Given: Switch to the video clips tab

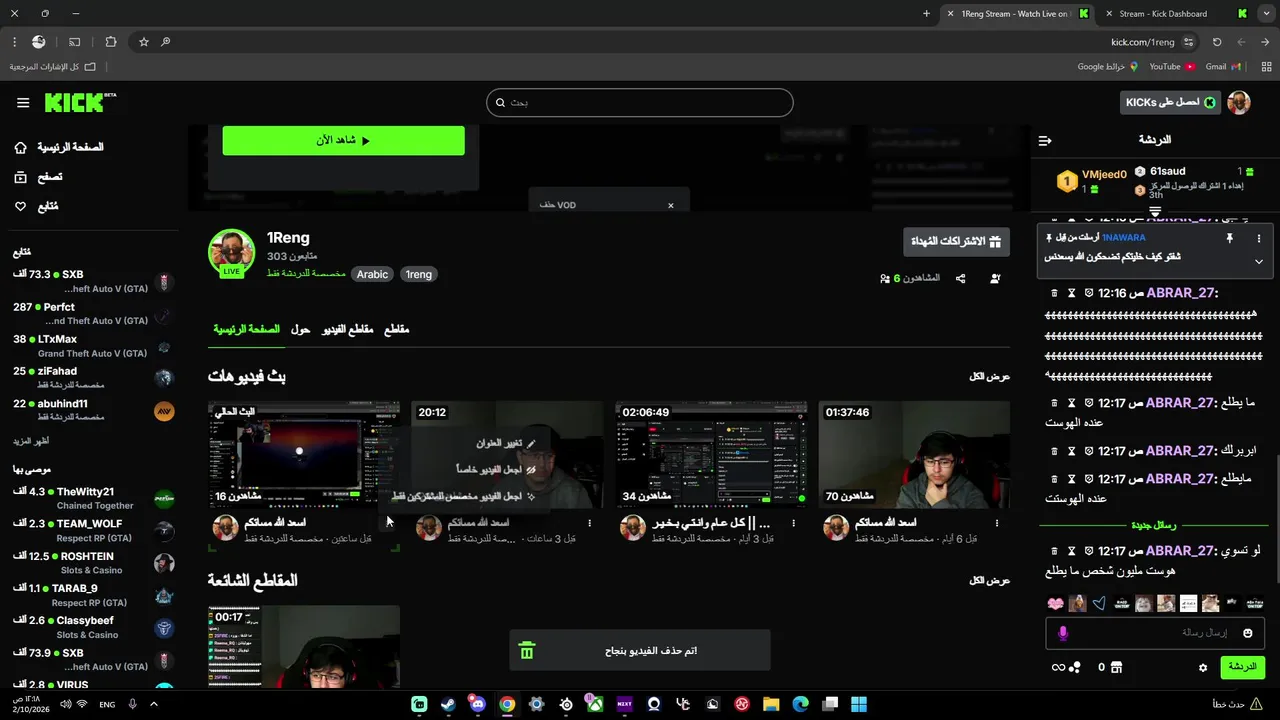Looking at the screenshot, I should click(x=347, y=329).
